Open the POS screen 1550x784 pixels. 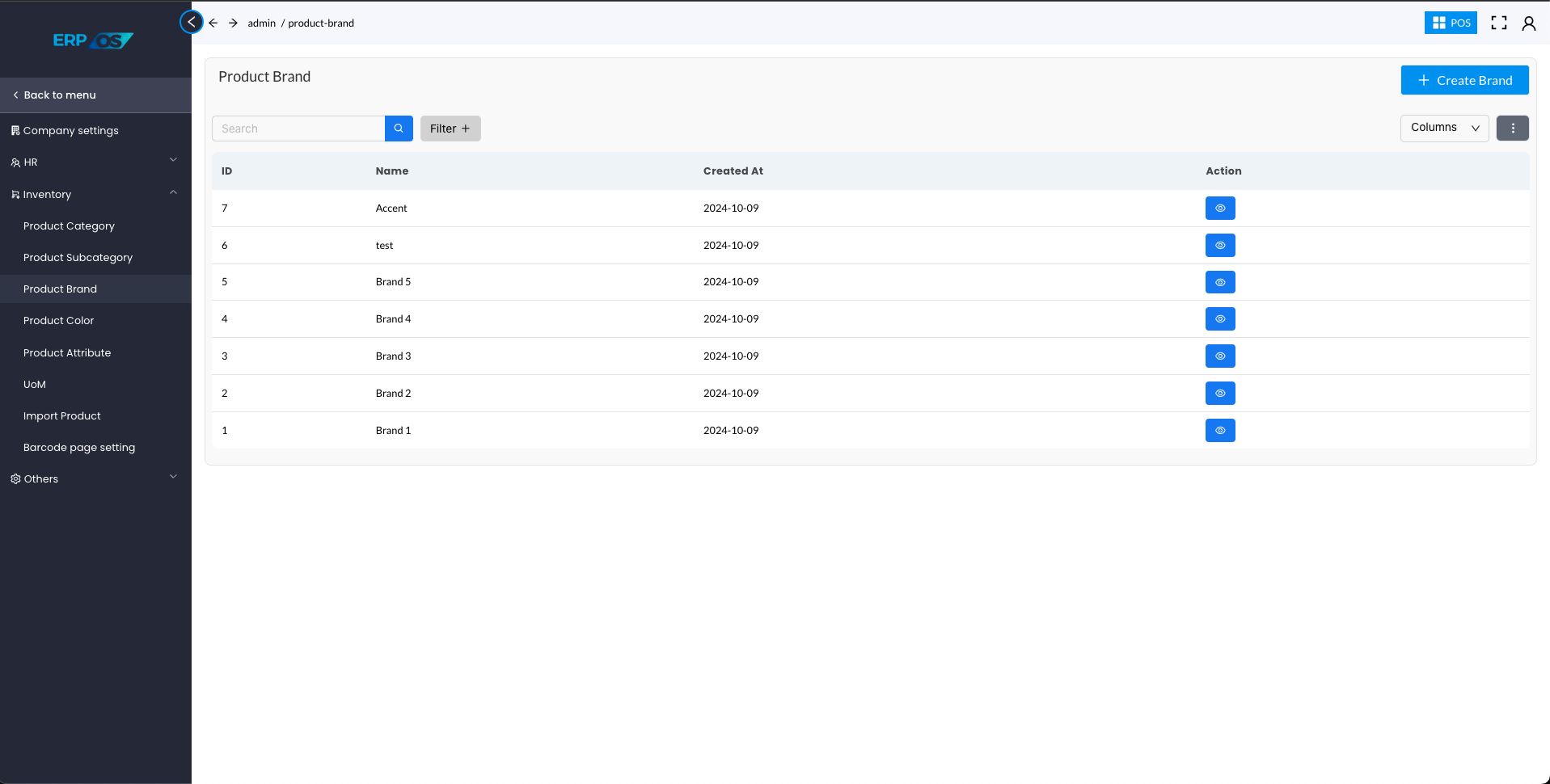1451,23
